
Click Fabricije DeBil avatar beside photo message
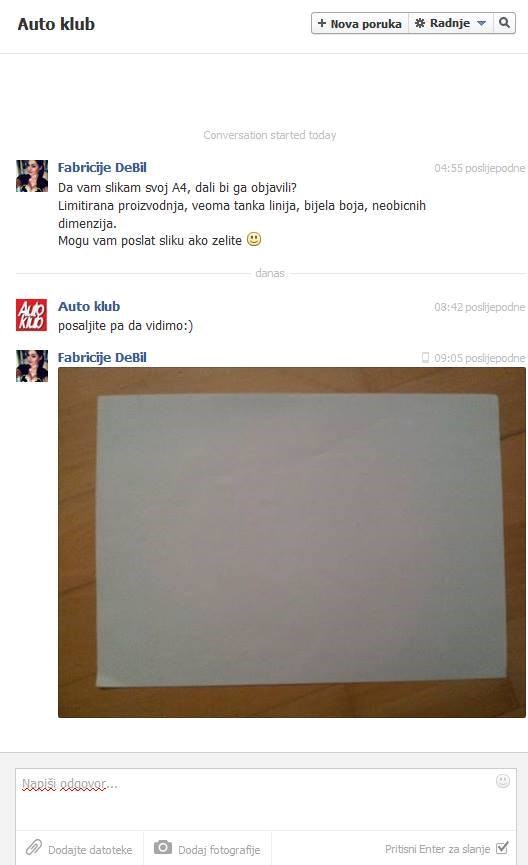click(31, 366)
